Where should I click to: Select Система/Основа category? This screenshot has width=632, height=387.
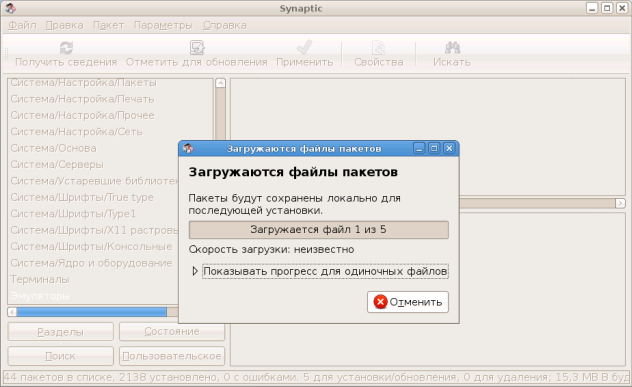[53, 148]
